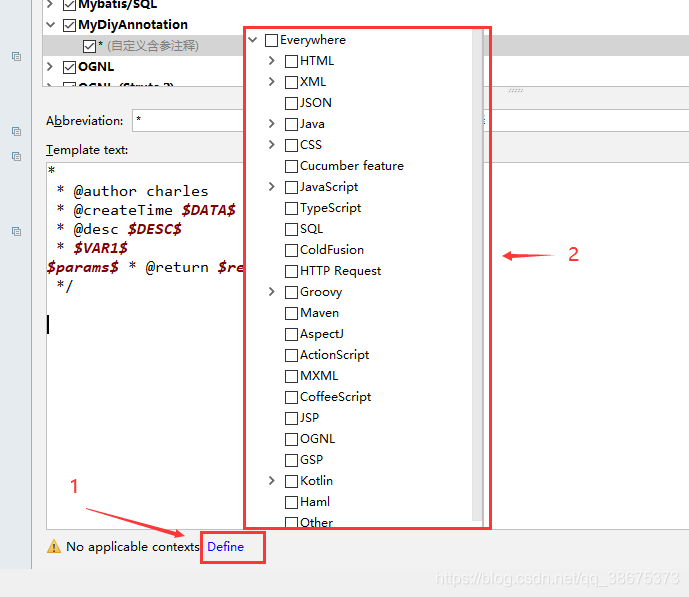
Task: Tick the ColdFusion checkbox
Action: [291, 250]
